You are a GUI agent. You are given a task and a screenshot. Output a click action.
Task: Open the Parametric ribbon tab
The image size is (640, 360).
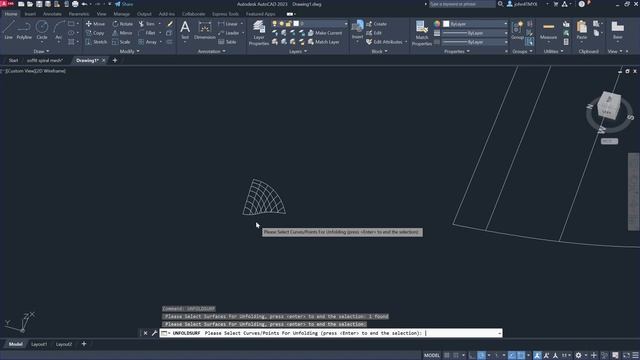click(79, 14)
